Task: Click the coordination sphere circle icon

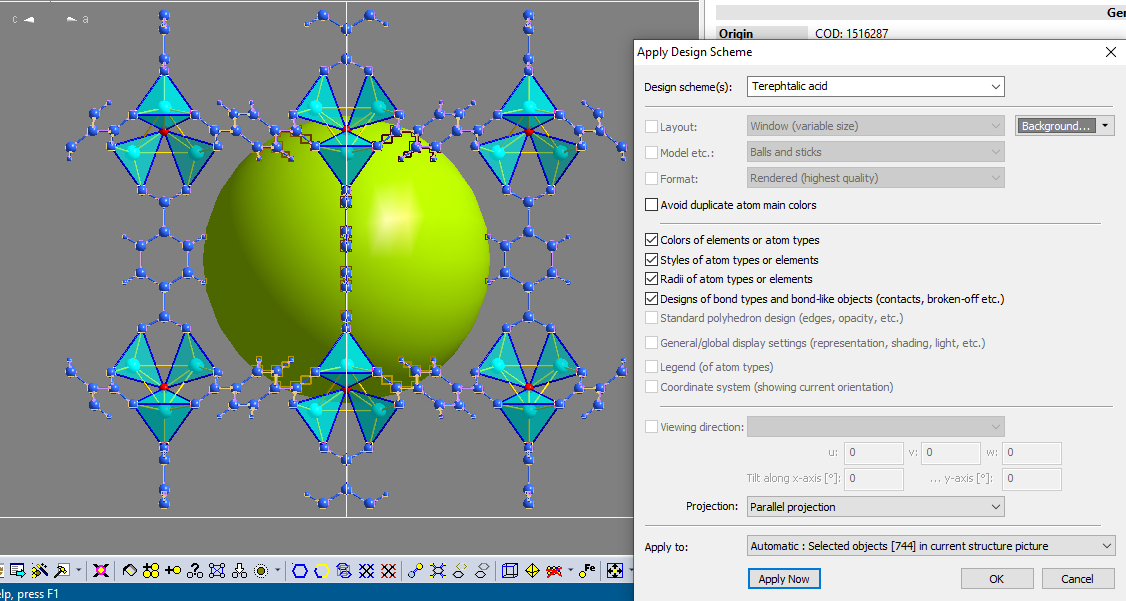Action: [x=261, y=570]
